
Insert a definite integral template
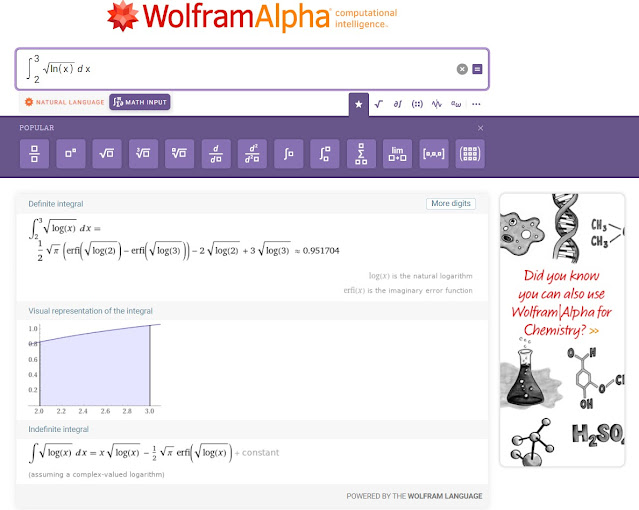[x=325, y=154]
